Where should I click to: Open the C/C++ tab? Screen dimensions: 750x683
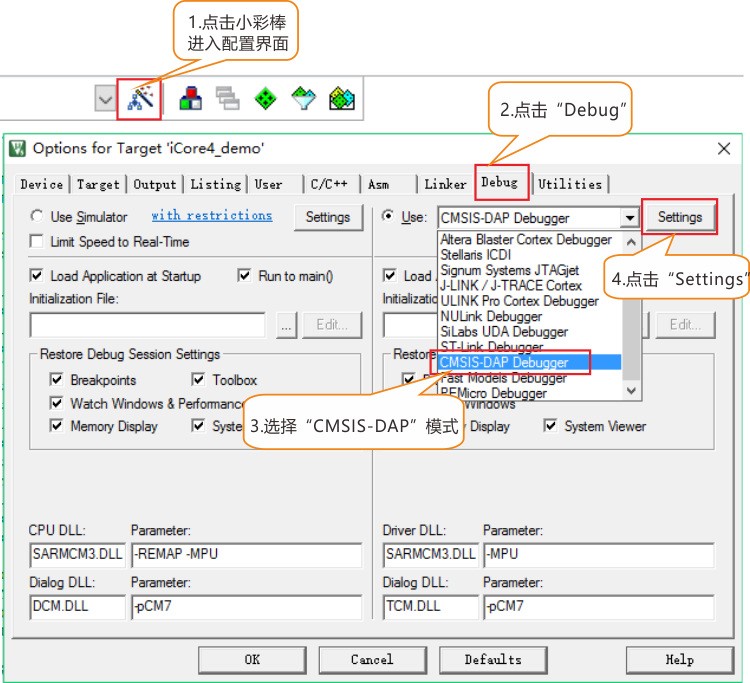point(328,184)
